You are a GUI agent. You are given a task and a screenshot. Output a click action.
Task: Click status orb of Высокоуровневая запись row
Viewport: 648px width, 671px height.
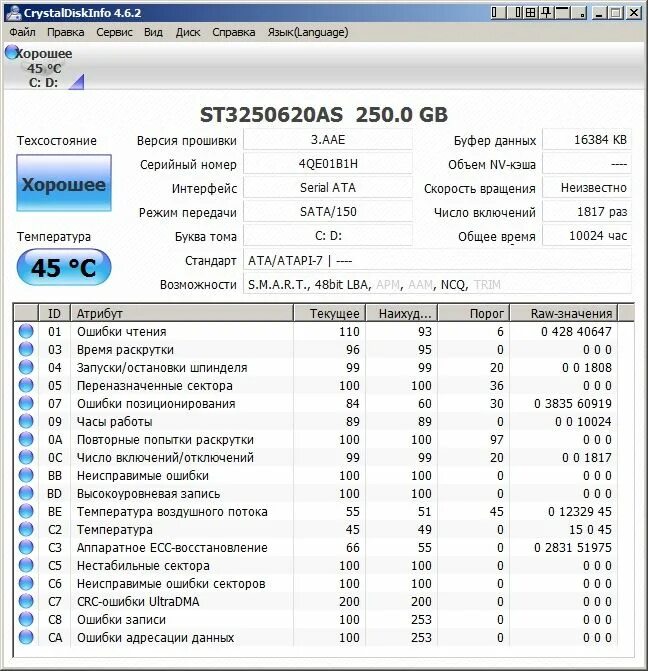point(26,493)
